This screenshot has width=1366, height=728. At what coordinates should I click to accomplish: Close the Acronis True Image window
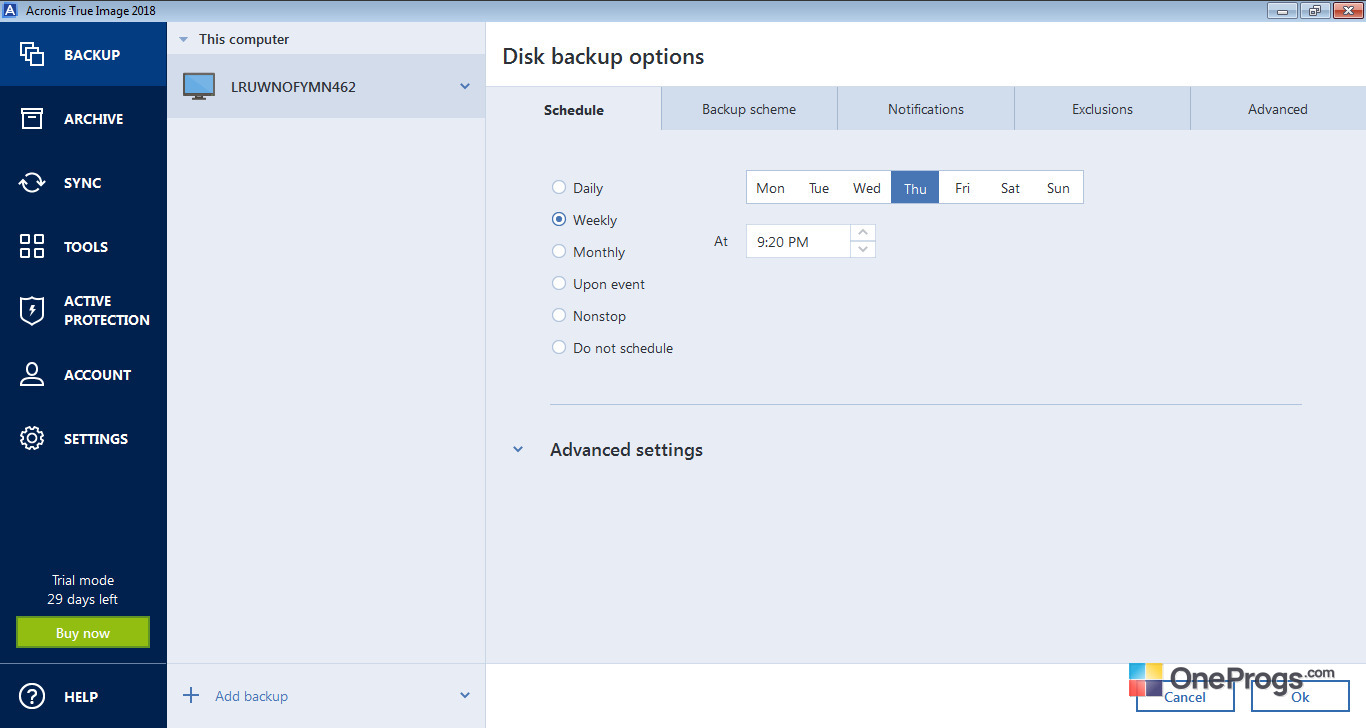coord(1346,10)
